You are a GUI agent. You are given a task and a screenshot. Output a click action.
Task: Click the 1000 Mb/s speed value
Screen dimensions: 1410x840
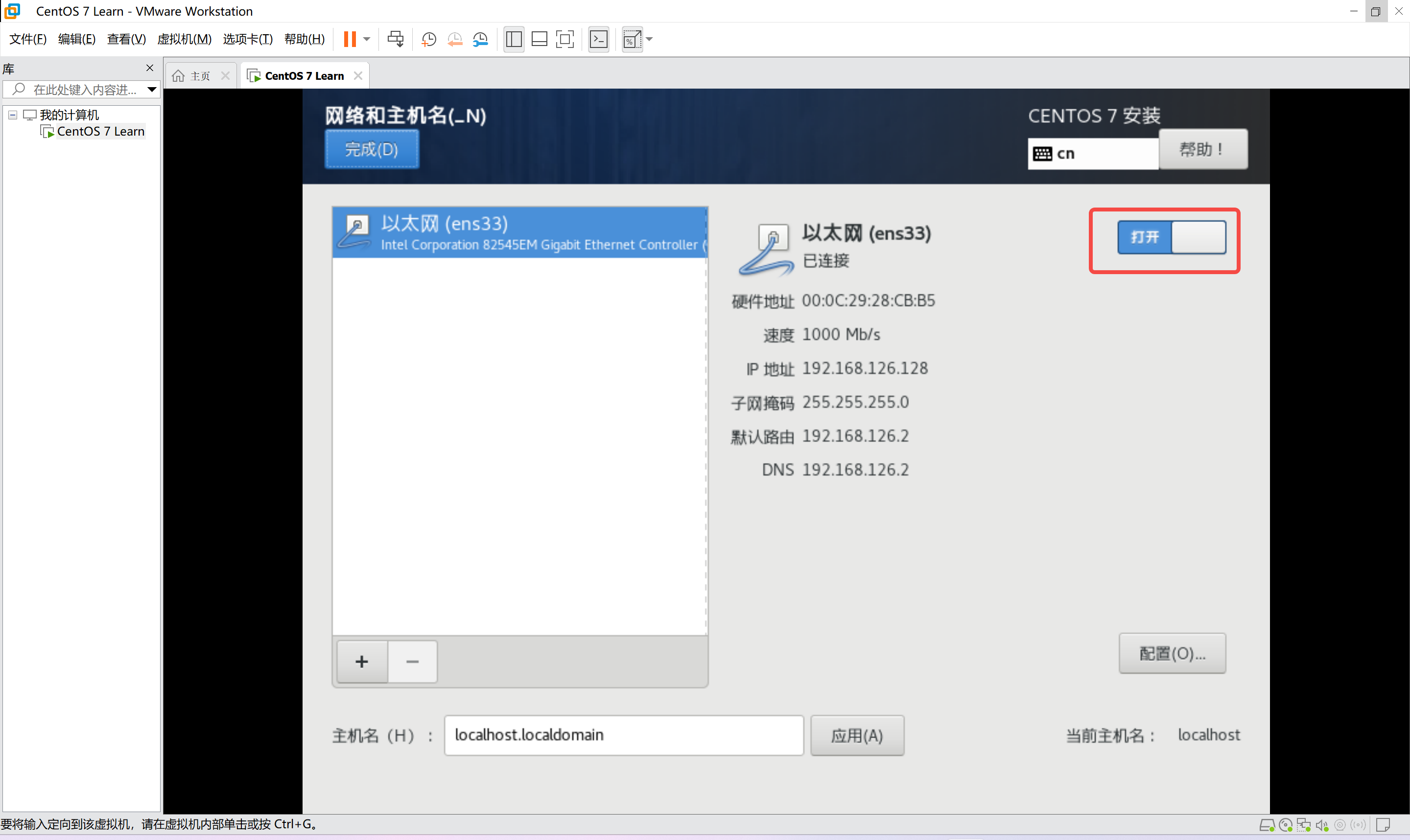click(x=841, y=334)
